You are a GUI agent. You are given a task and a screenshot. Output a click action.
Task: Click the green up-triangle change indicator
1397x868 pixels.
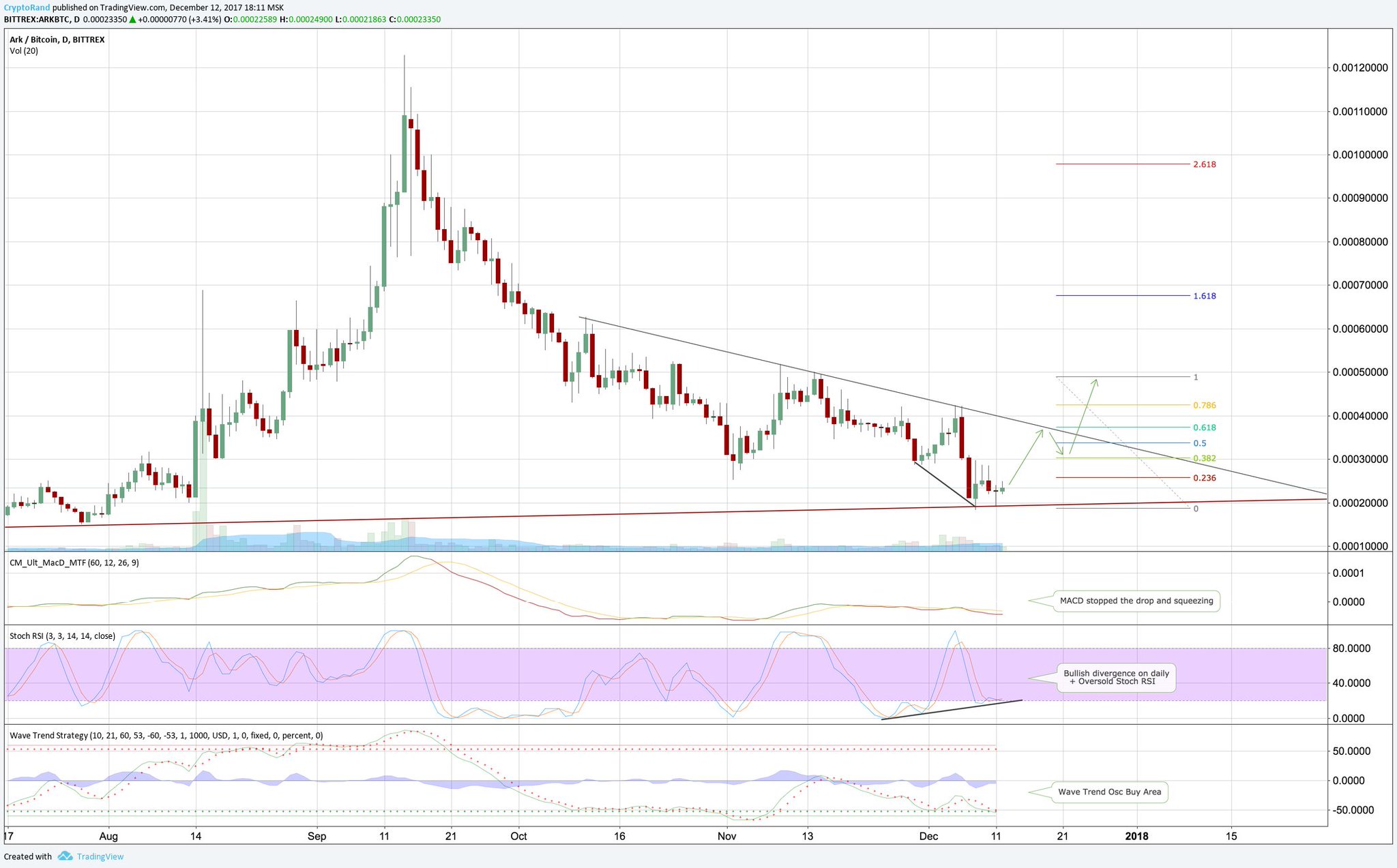point(133,19)
